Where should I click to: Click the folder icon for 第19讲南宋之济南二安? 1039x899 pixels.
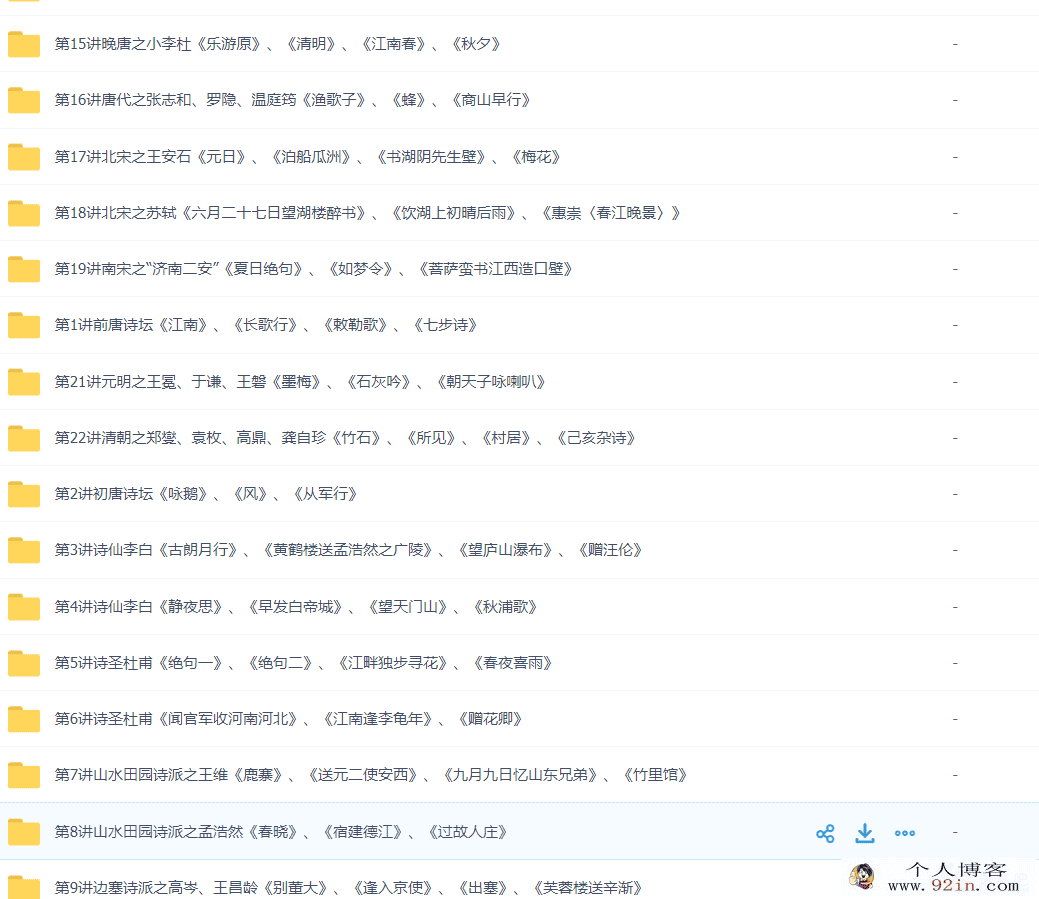pyautogui.click(x=24, y=269)
